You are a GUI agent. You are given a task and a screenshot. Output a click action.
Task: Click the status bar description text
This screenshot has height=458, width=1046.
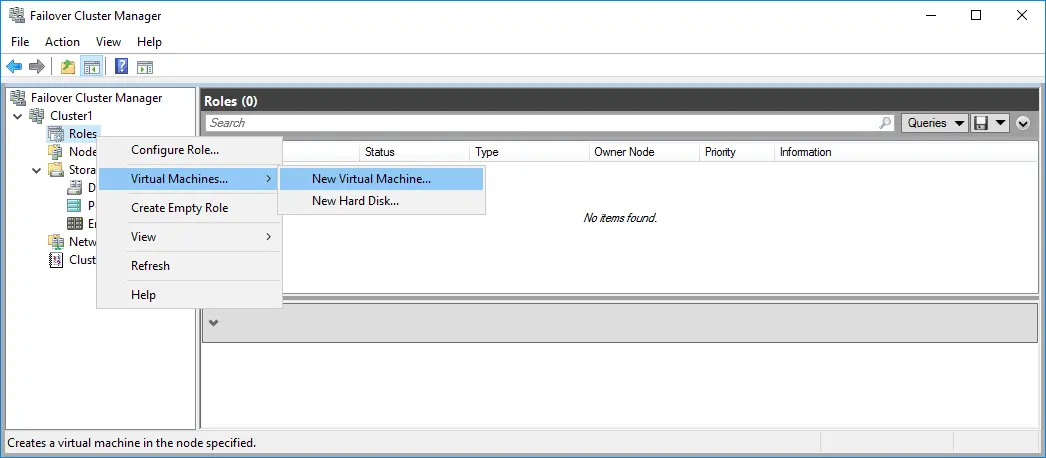click(x=131, y=443)
